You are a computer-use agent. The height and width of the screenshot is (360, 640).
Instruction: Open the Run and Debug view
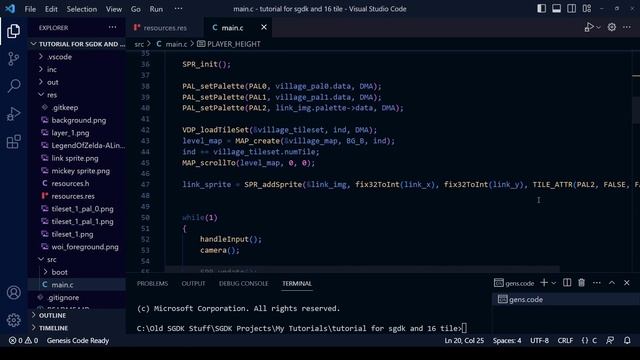pos(13,114)
